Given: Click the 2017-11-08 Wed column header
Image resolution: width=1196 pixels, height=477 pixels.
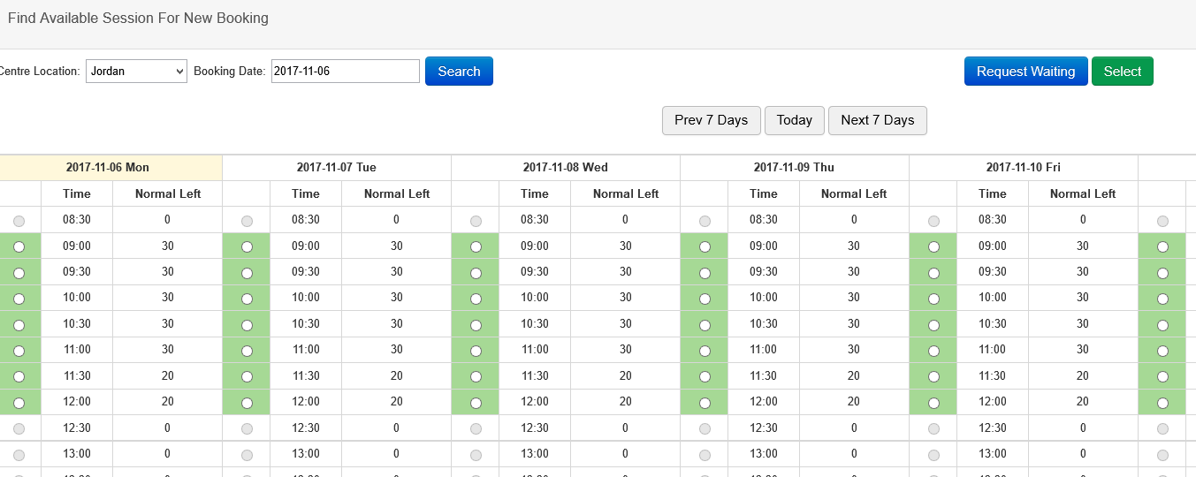Looking at the screenshot, I should click(565, 167).
